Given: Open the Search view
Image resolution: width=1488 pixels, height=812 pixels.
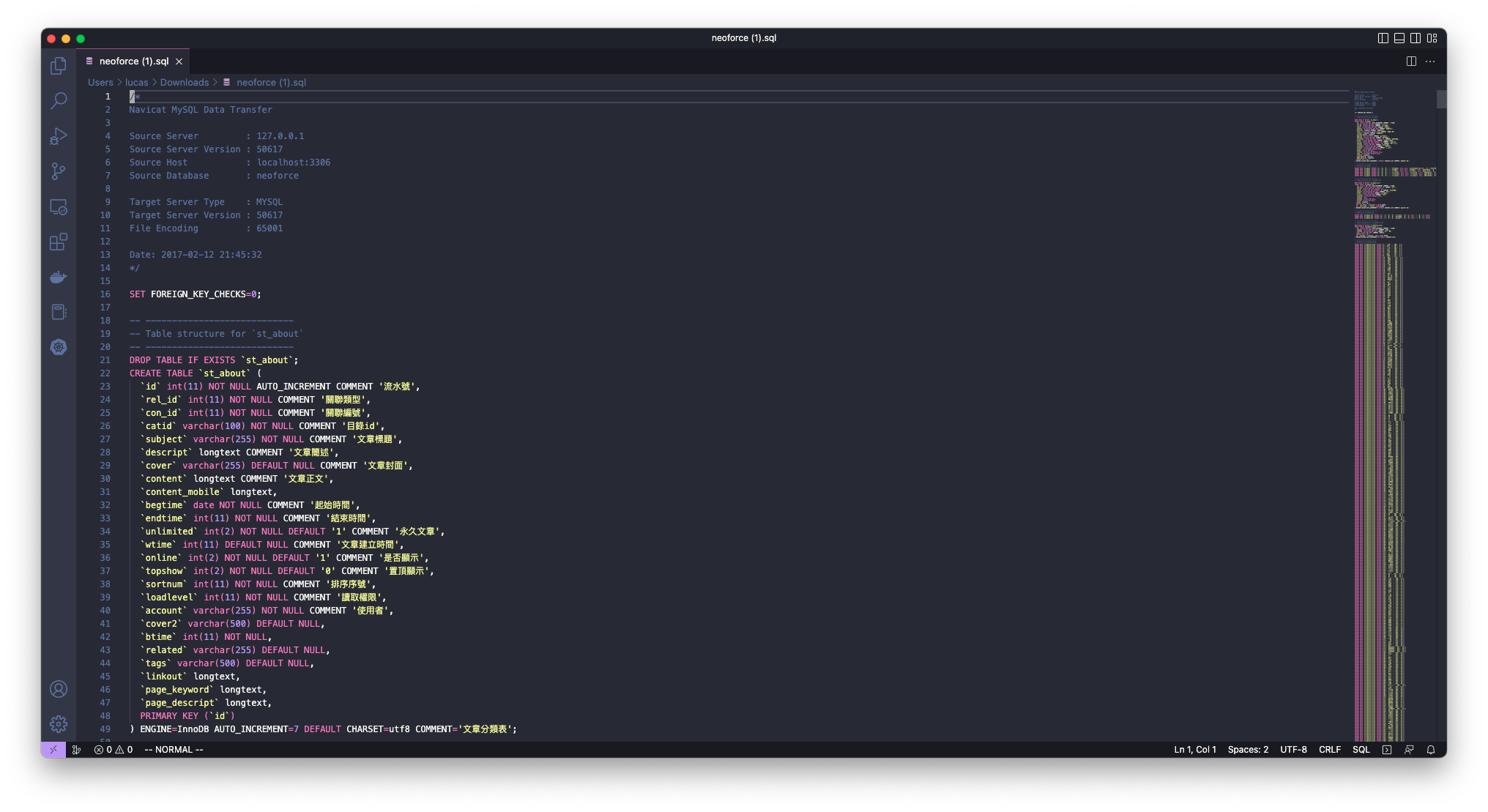Looking at the screenshot, I should click(59, 101).
